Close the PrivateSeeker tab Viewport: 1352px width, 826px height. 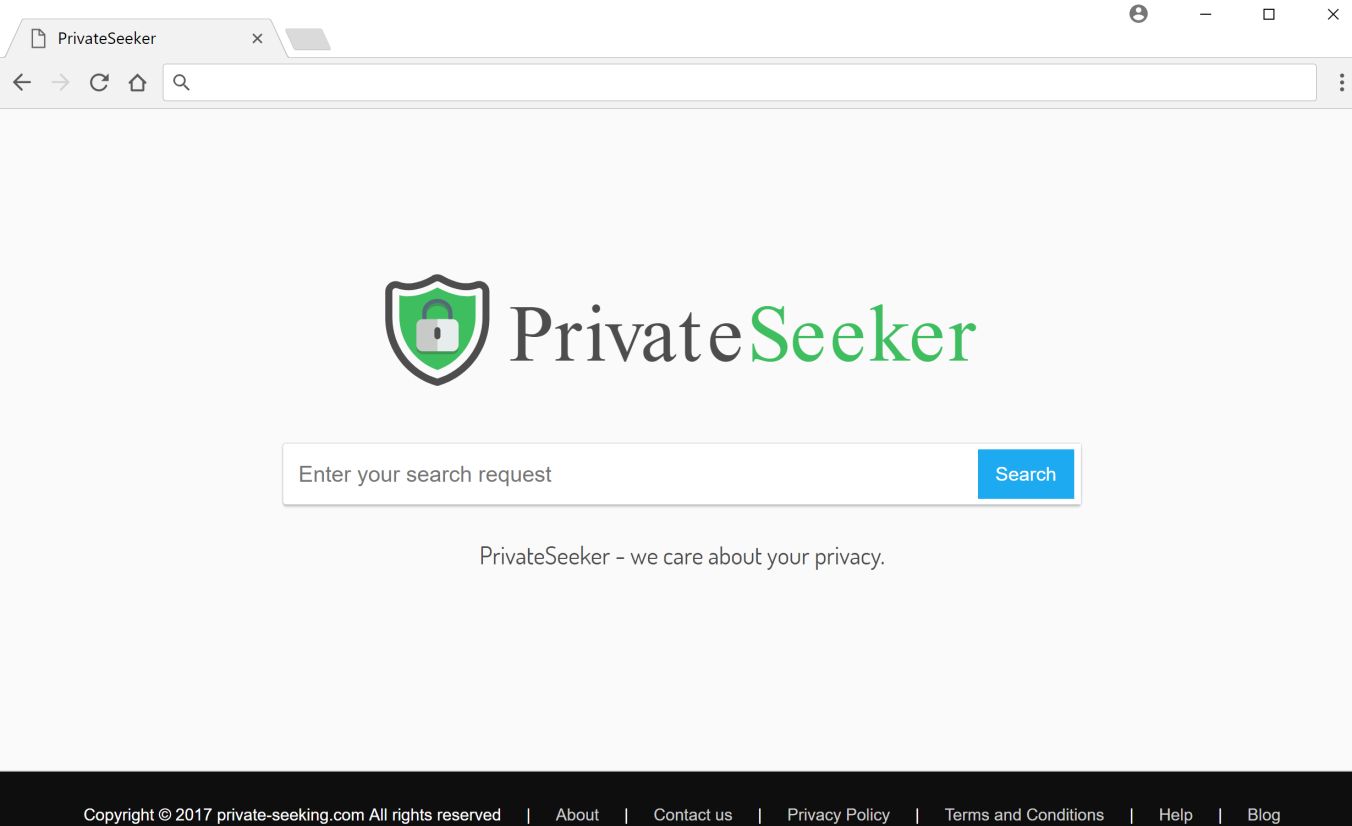[257, 39]
